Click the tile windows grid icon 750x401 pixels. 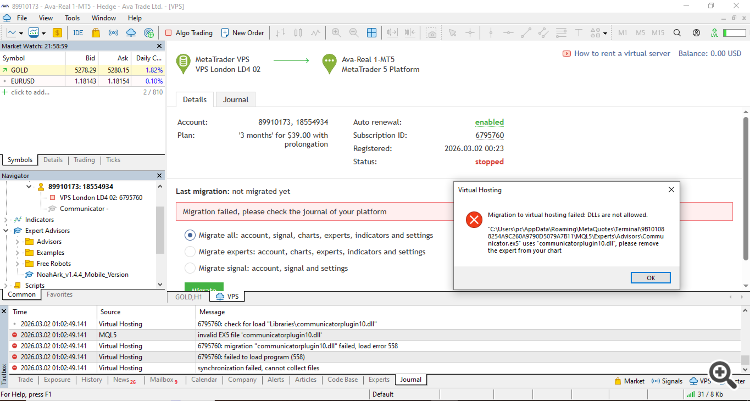372,33
